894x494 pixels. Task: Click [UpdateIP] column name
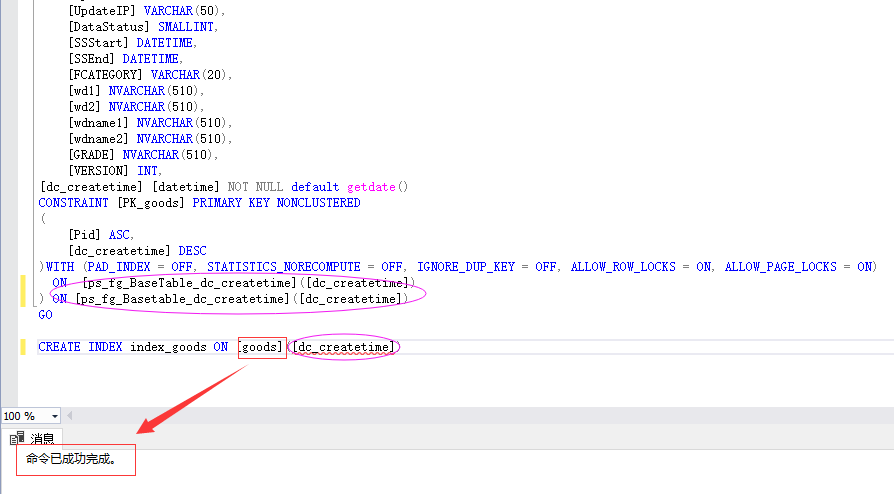point(102,11)
